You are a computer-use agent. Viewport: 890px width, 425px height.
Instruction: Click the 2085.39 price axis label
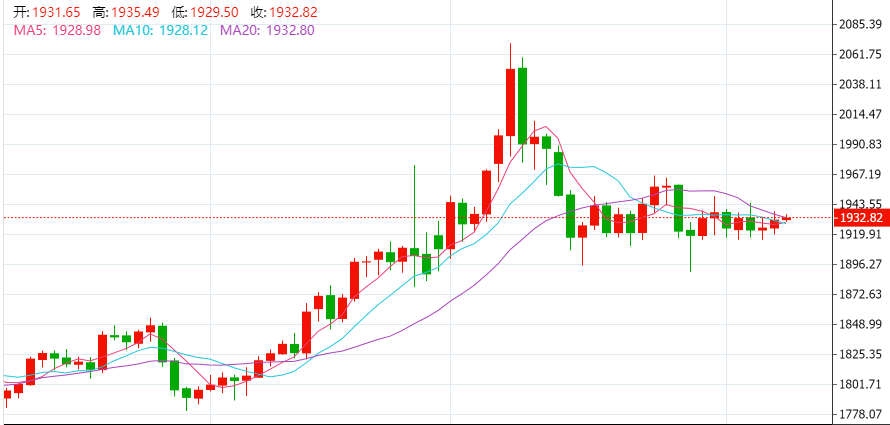tap(861, 24)
